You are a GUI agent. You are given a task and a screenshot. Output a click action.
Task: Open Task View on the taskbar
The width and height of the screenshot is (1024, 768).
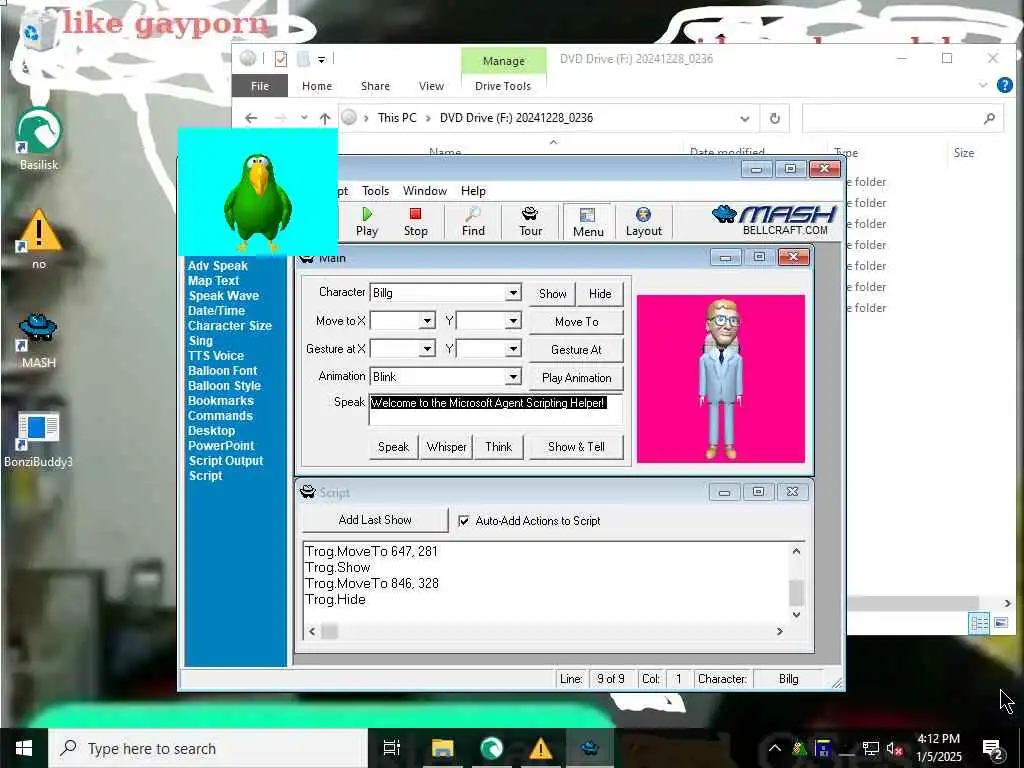pos(391,748)
